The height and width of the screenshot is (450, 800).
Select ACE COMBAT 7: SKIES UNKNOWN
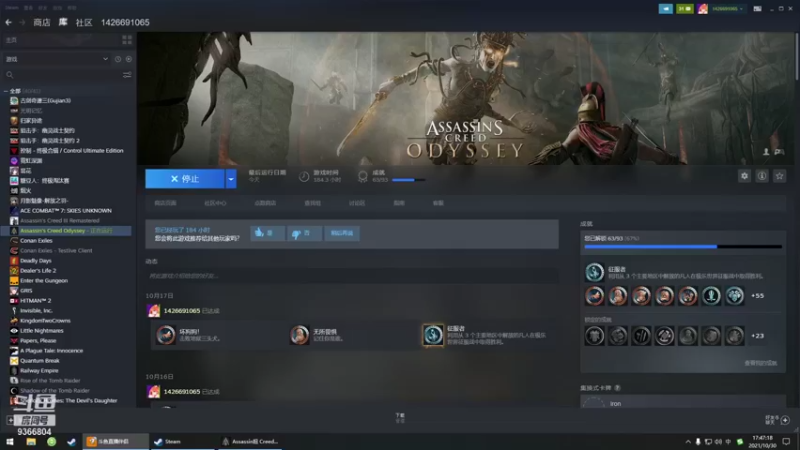click(66, 211)
